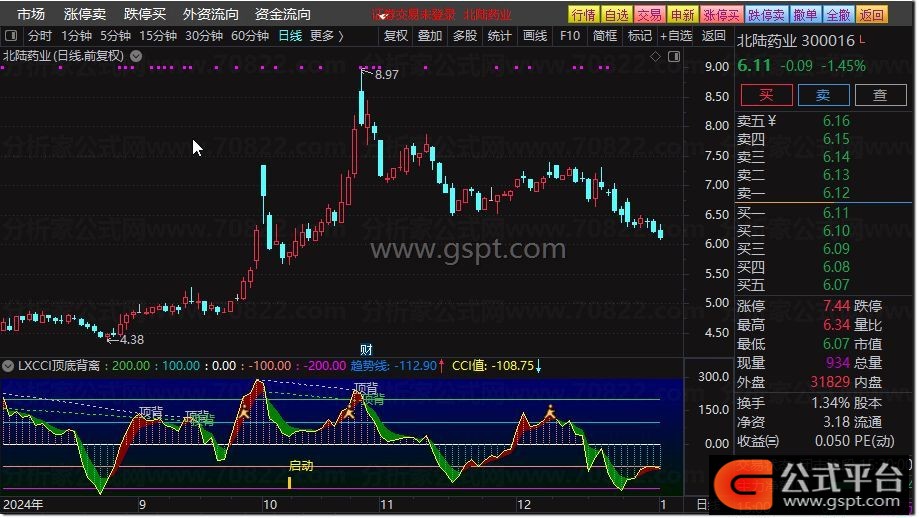This screenshot has width=919, height=518.
Task: Switch to 60分钟 timeframe
Action: [250, 36]
